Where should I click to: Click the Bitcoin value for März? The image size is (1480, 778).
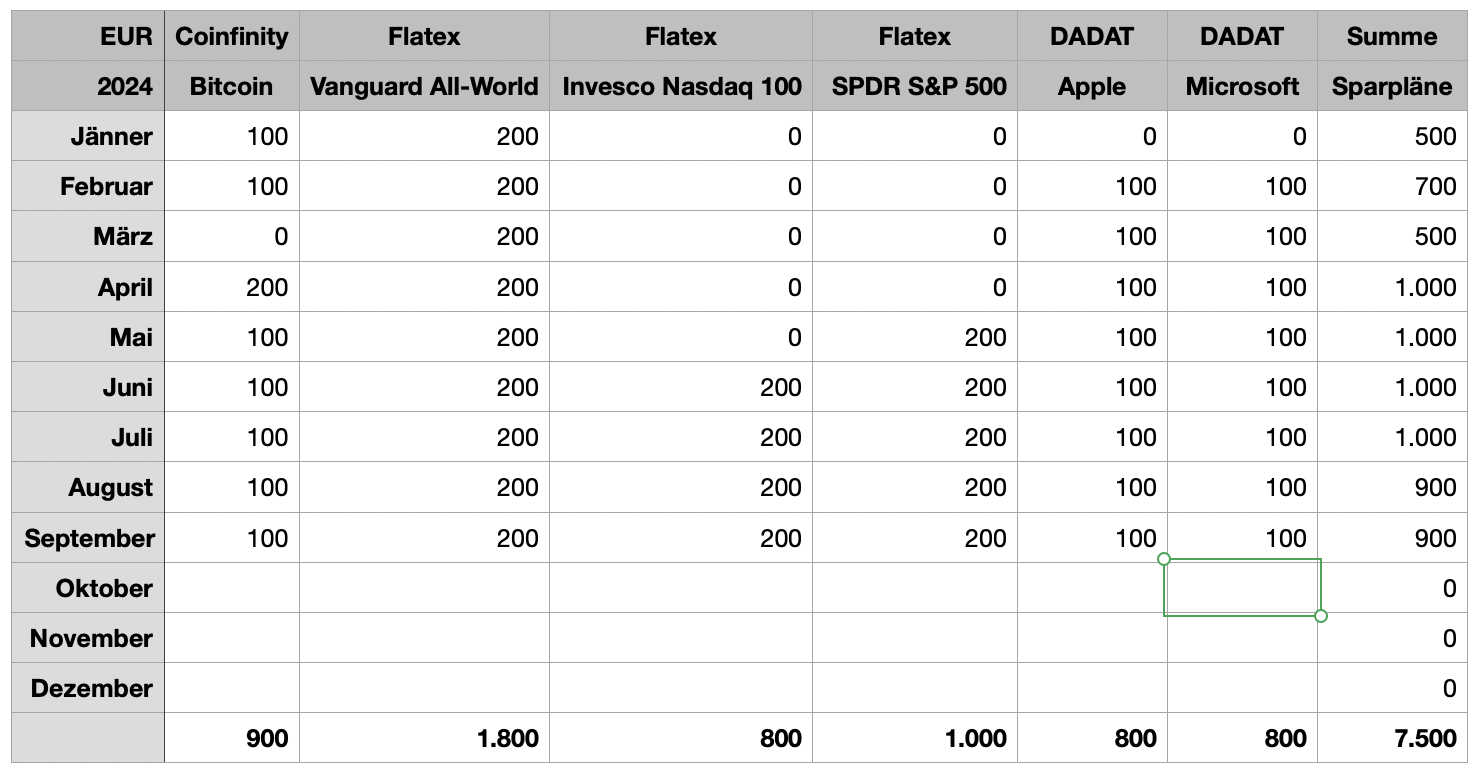[231, 237]
